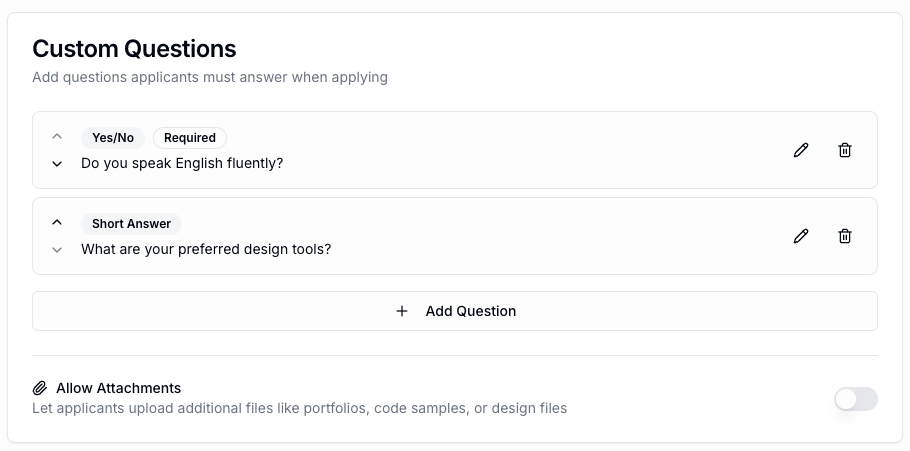Click the attachments description about portfolios
910x451 pixels.
tap(299, 408)
